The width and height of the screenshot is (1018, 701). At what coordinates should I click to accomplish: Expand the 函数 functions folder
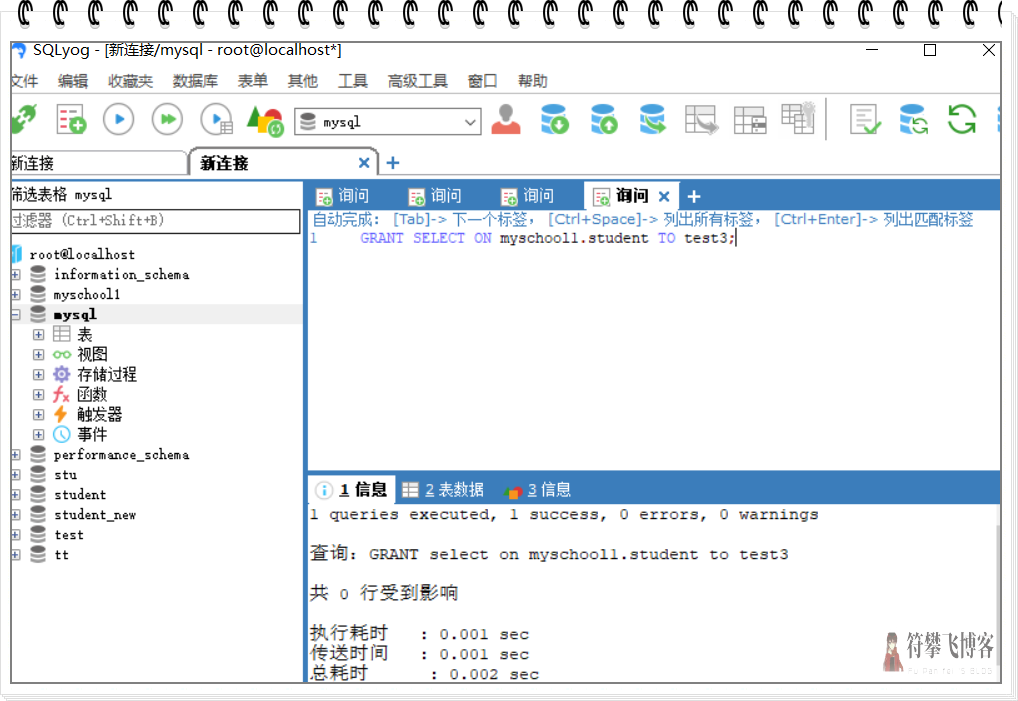point(38,395)
